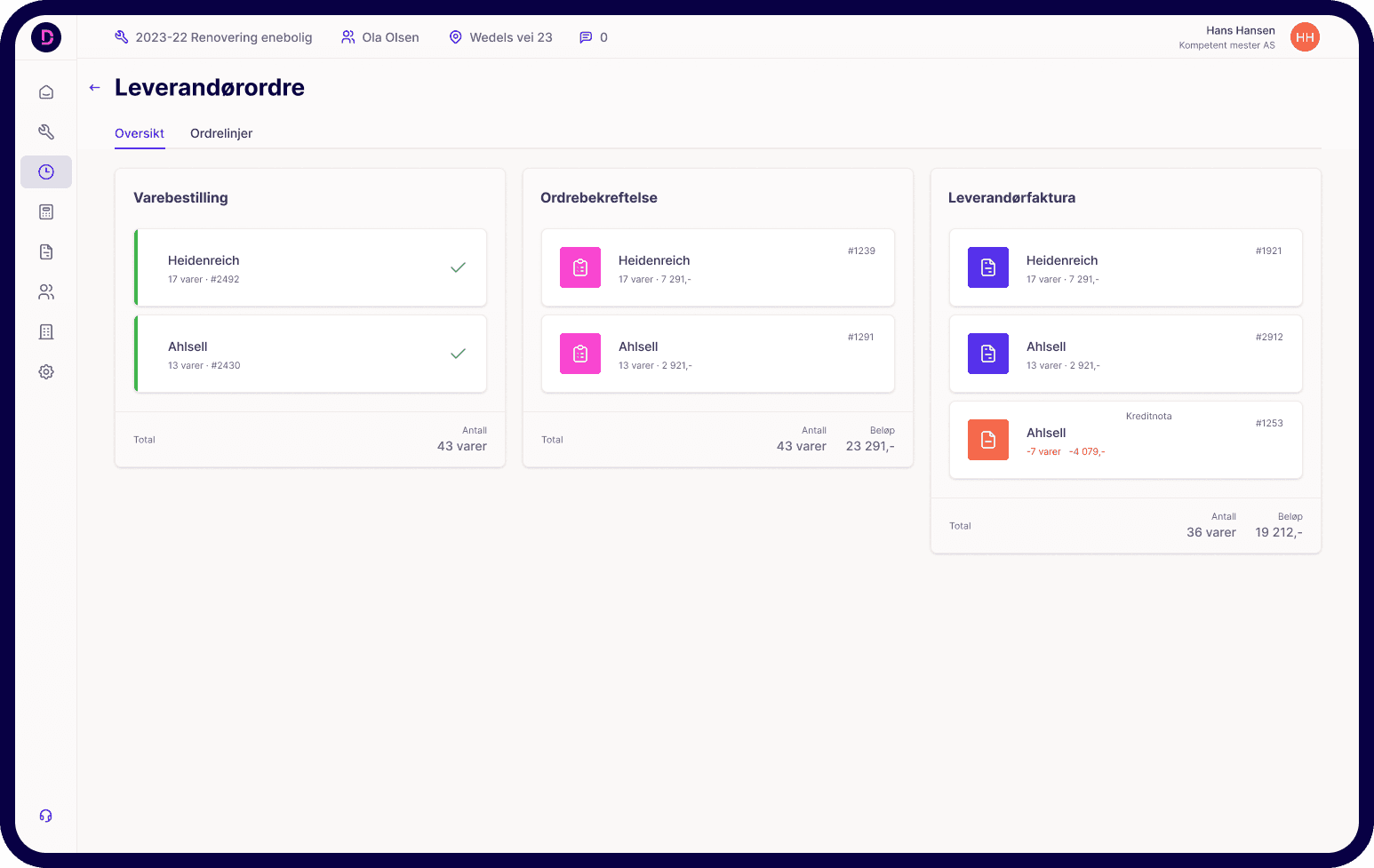Screen dimensions: 1374x868
Task: Click pink clipboard icon for Ahlsell confirmation
Action: point(580,354)
